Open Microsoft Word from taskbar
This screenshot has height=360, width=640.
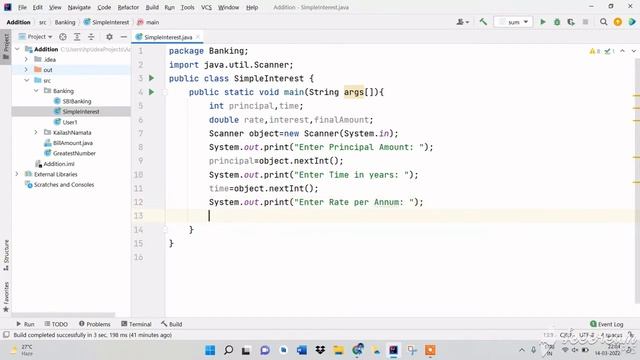[x=302, y=350]
